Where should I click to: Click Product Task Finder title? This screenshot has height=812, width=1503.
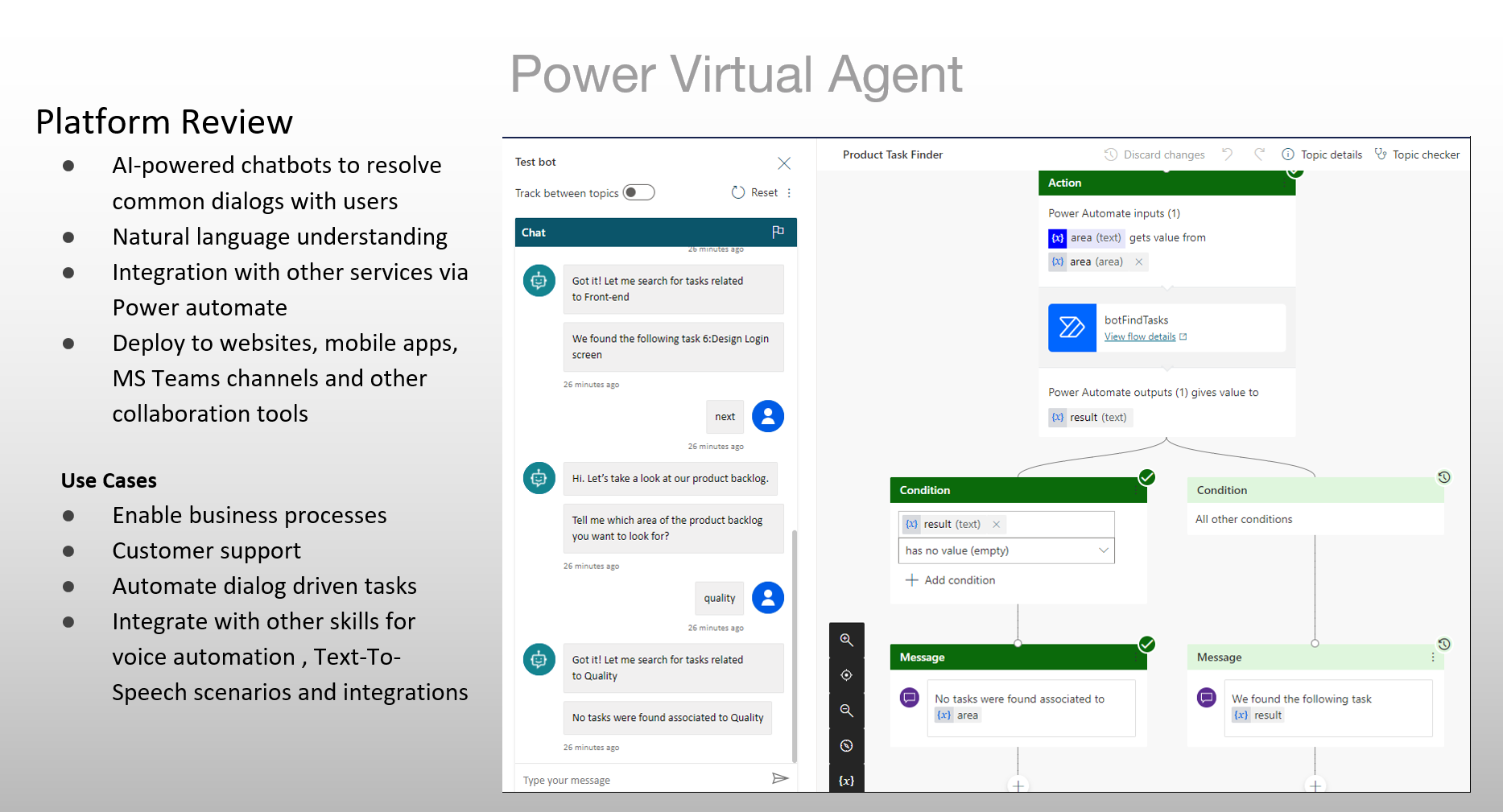893,155
